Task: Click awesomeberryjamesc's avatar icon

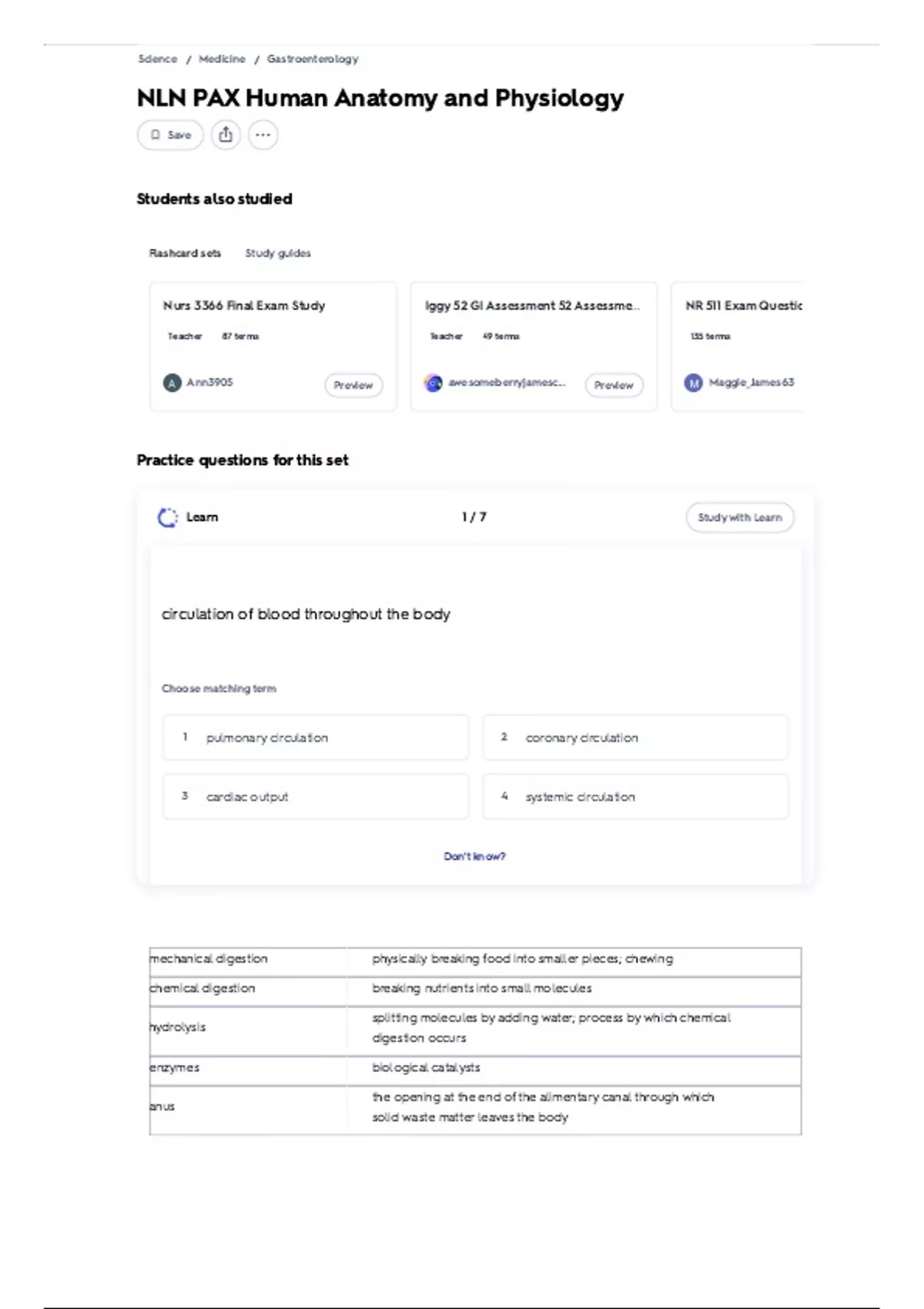Action: 434,383
